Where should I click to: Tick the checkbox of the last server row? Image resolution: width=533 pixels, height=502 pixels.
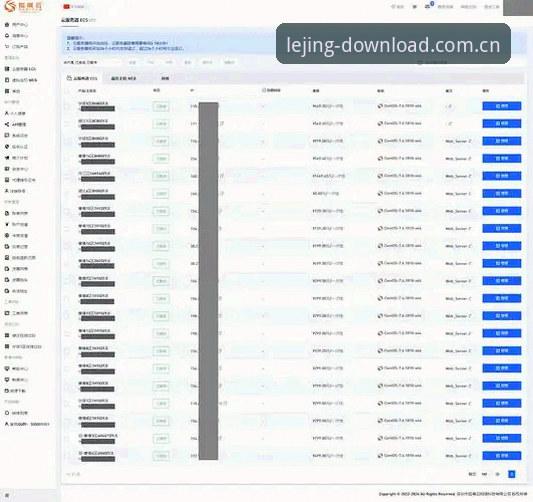[x=67, y=456]
